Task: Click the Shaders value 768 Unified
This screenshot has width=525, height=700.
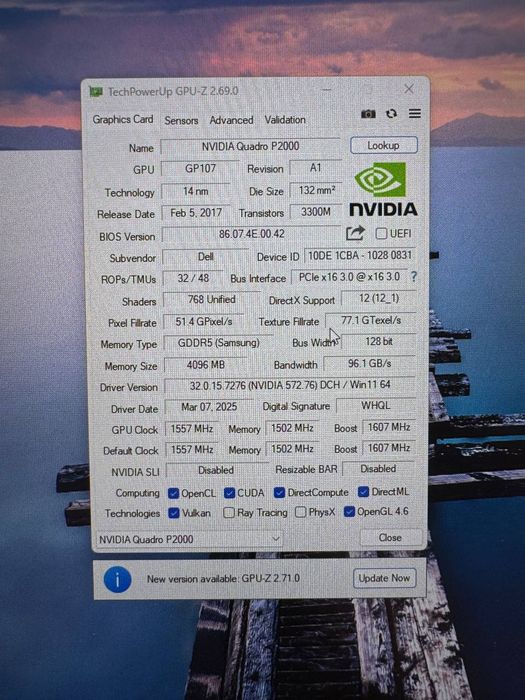Action: 211,300
